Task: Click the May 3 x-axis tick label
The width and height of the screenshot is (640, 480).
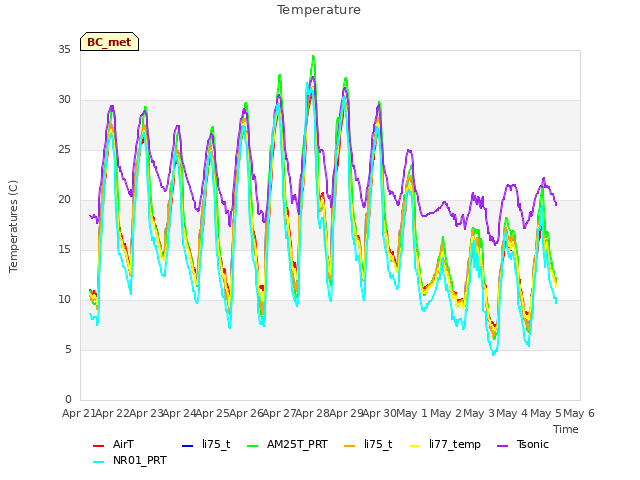Action: [479, 413]
